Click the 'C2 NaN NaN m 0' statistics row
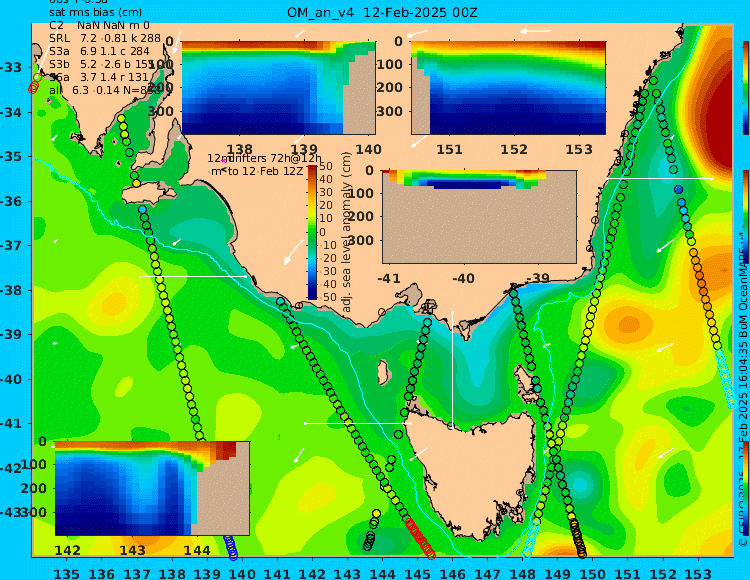This screenshot has height=580, width=750. click(99, 25)
